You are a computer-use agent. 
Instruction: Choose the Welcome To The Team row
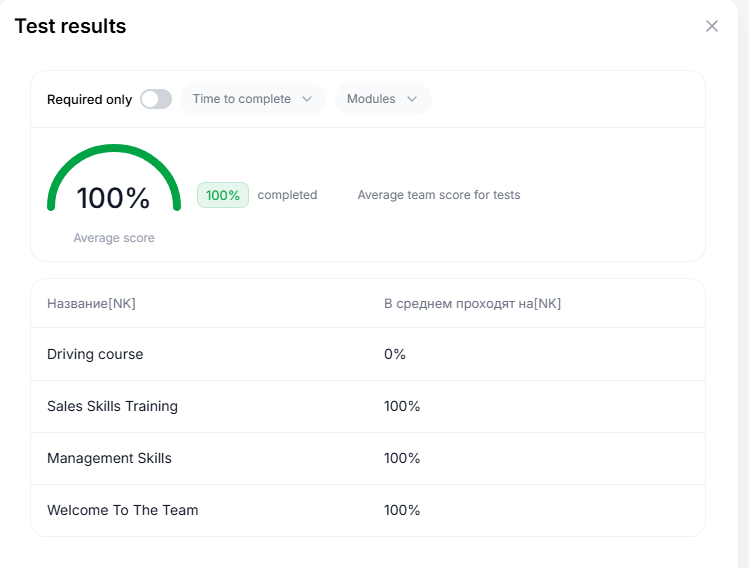(x=122, y=510)
